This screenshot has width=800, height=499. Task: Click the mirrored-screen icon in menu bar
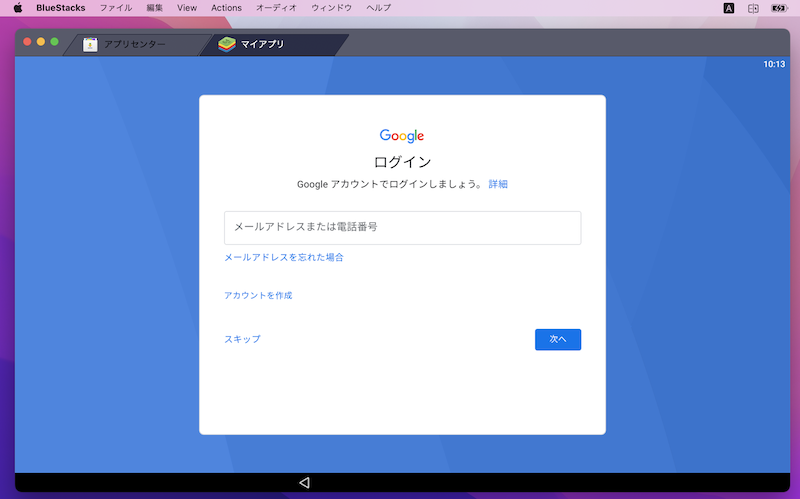coord(753,7)
